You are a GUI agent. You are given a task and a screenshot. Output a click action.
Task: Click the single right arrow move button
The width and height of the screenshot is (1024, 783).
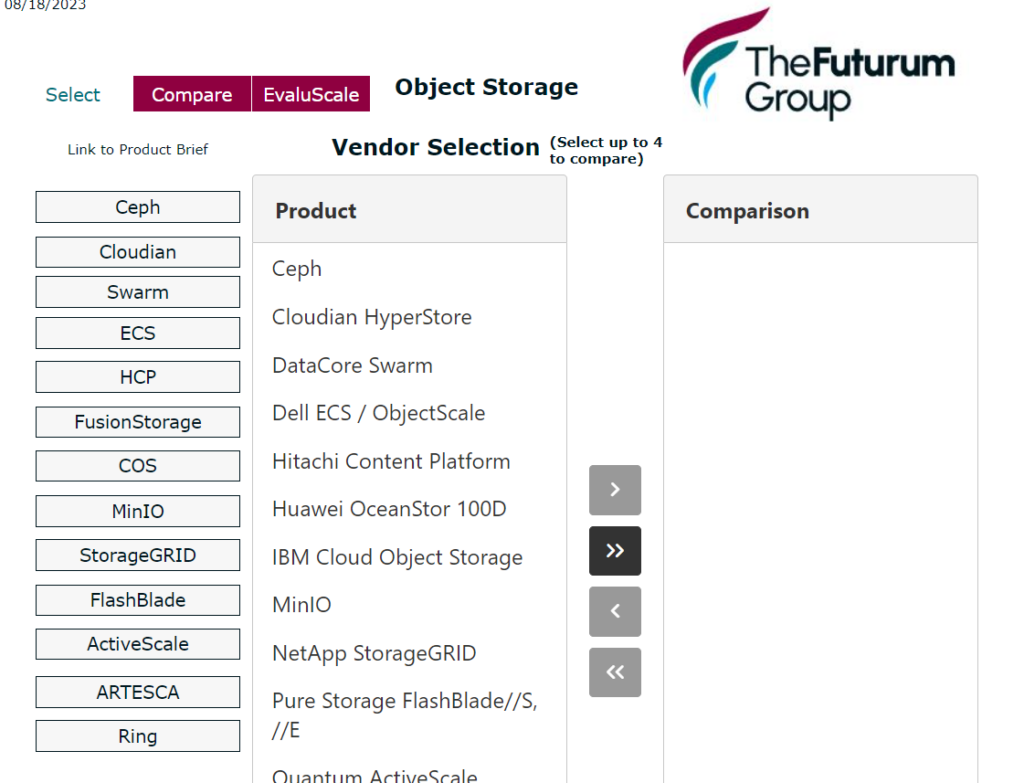[615, 490]
